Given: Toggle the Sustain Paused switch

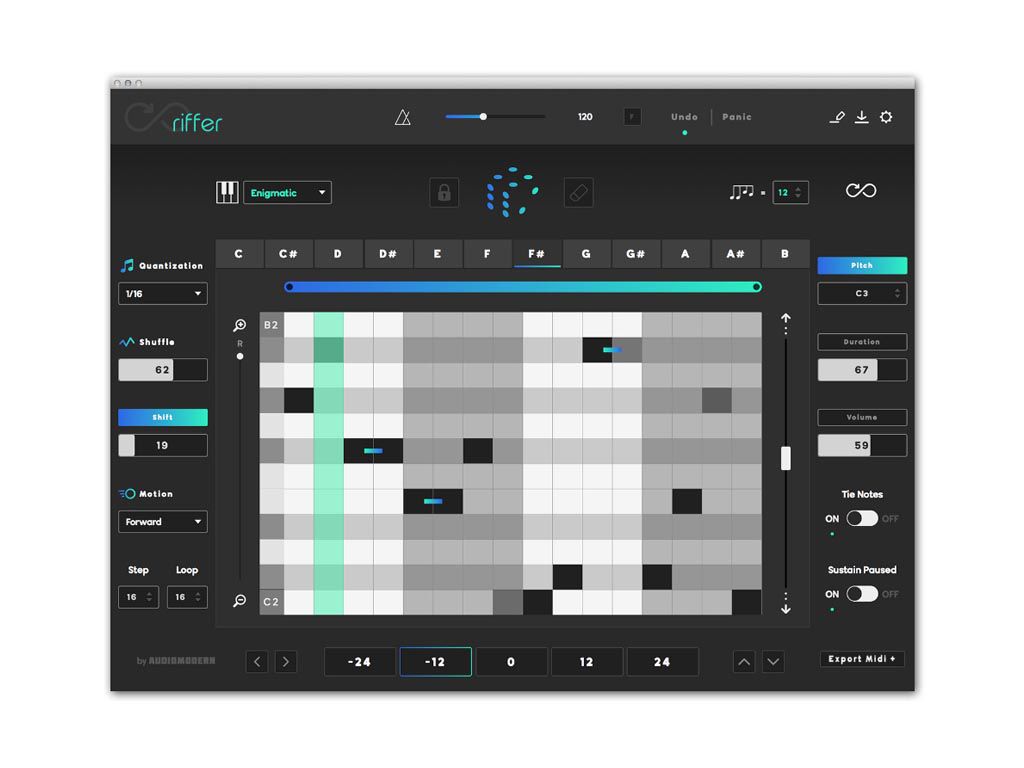Looking at the screenshot, I should point(861,594).
